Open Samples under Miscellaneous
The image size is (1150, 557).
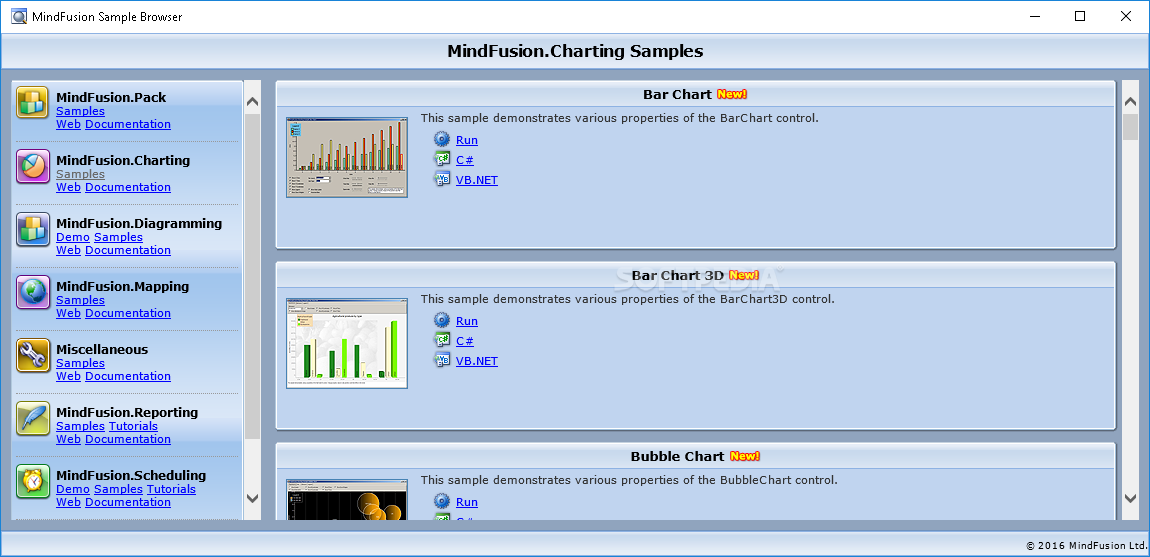[x=81, y=364]
